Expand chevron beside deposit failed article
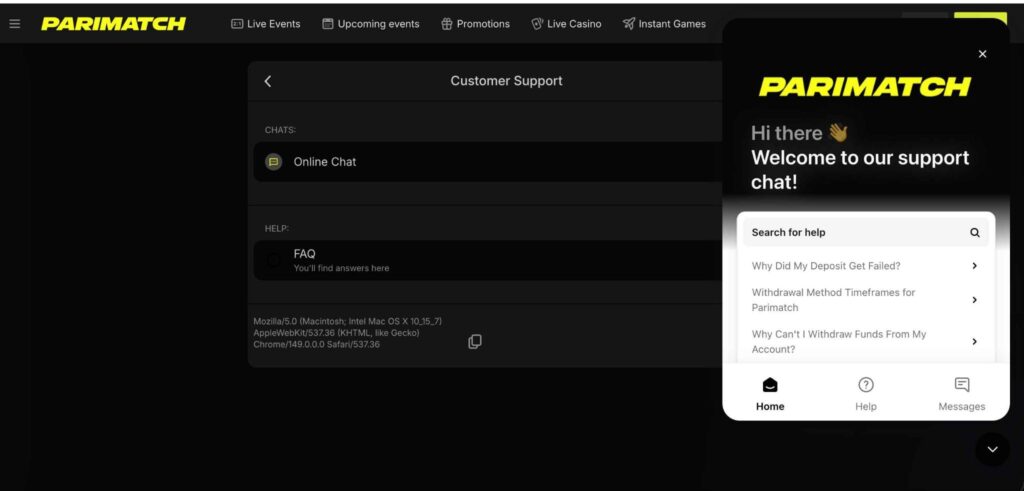Screen dimensions: 1024x491 974,266
